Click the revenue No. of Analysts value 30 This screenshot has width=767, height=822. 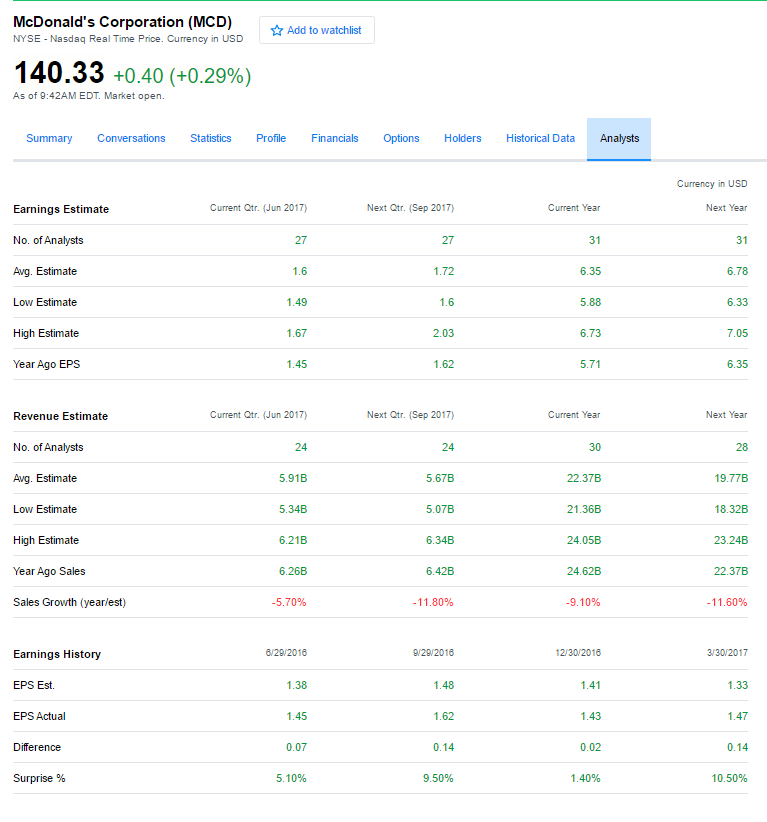coord(595,448)
